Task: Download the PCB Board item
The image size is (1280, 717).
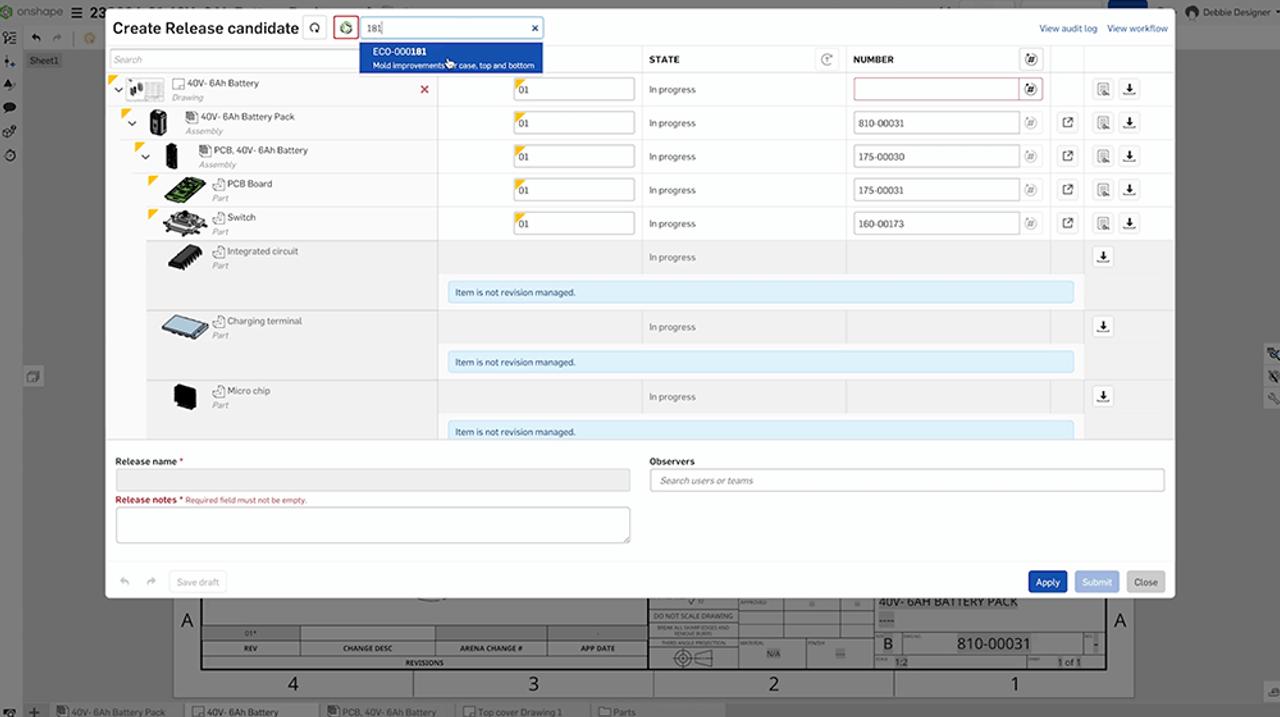Action: click(x=1129, y=189)
